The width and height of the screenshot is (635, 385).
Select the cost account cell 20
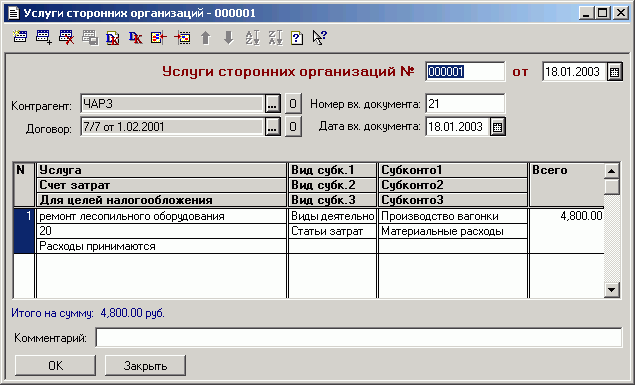(161, 231)
